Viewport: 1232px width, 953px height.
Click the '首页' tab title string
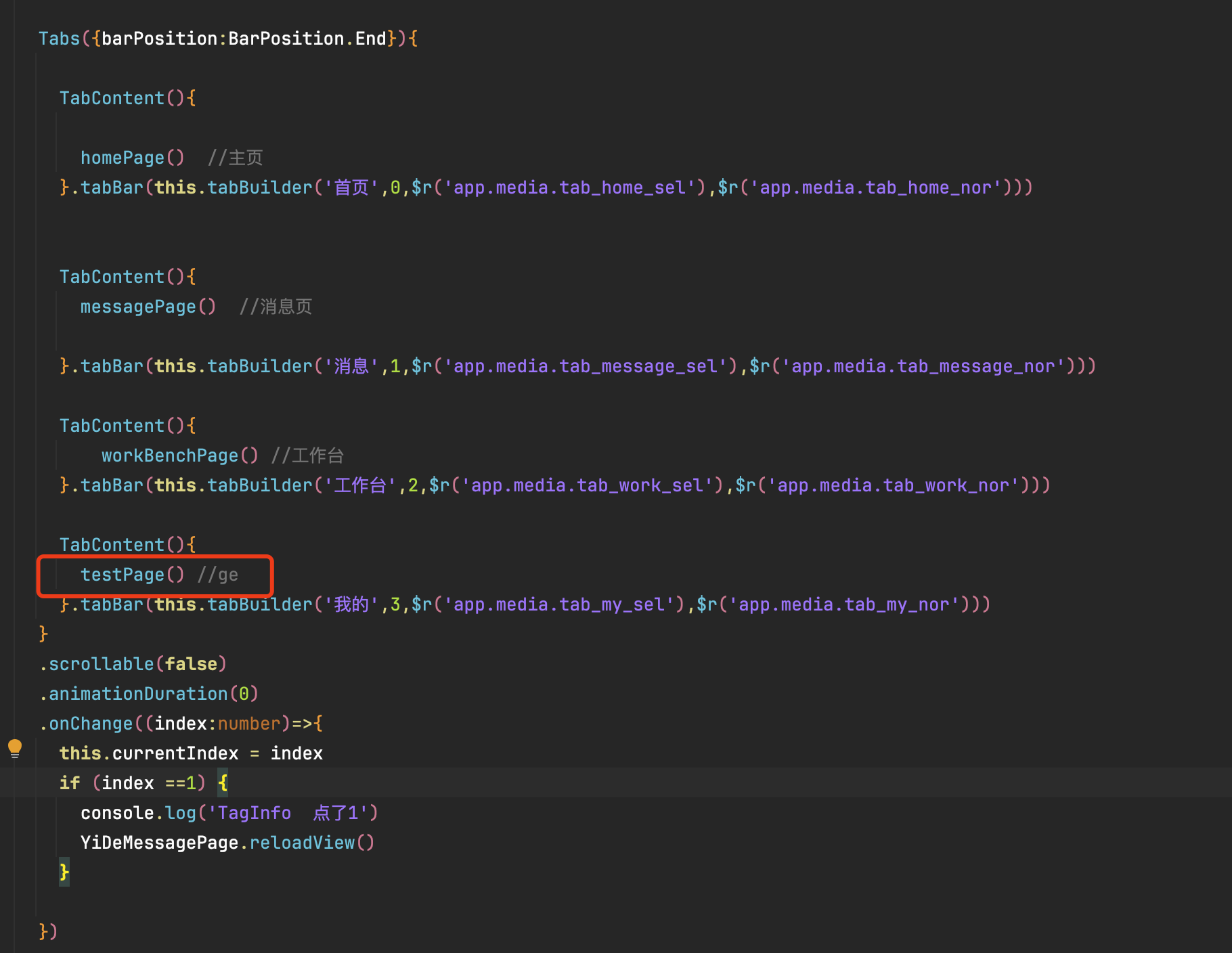coord(351,187)
